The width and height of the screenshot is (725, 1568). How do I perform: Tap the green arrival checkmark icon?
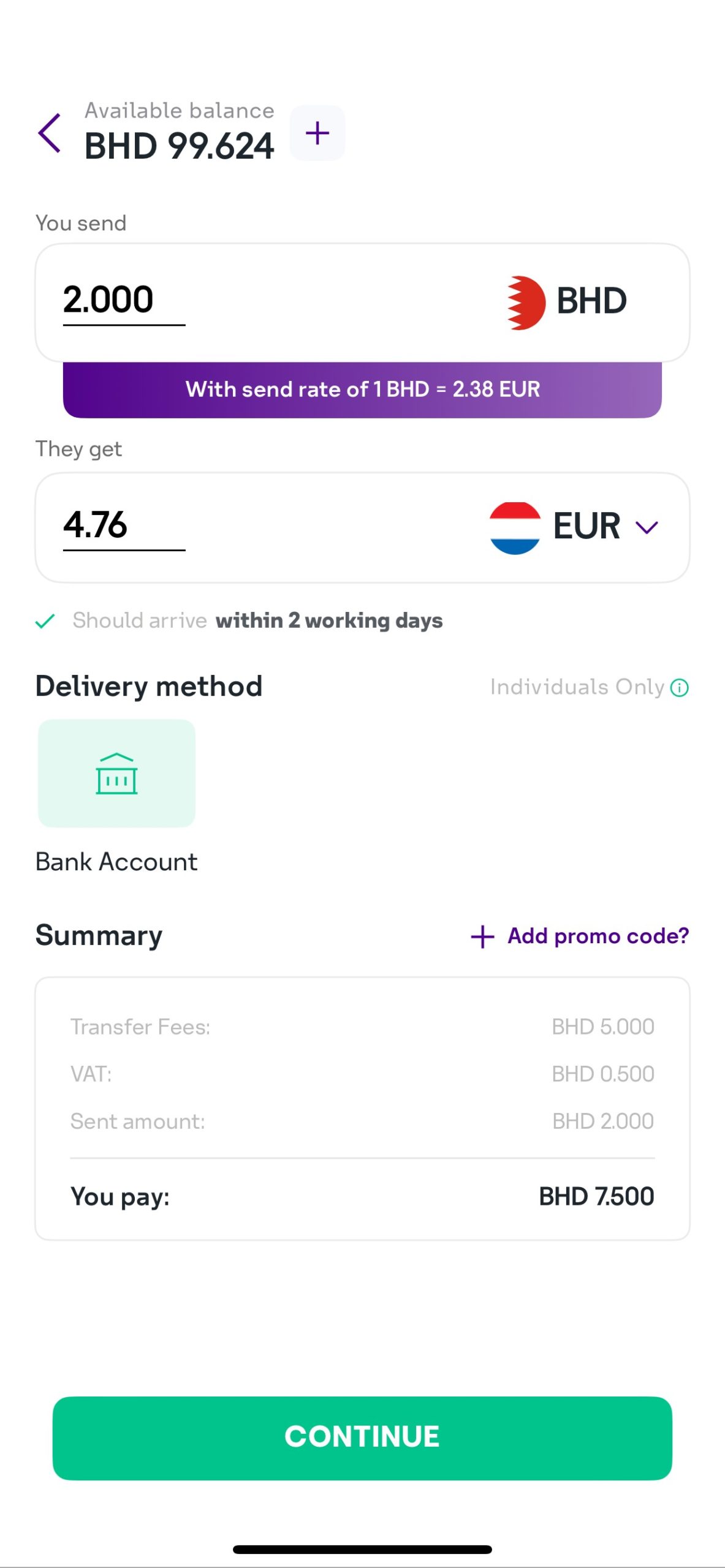point(45,621)
